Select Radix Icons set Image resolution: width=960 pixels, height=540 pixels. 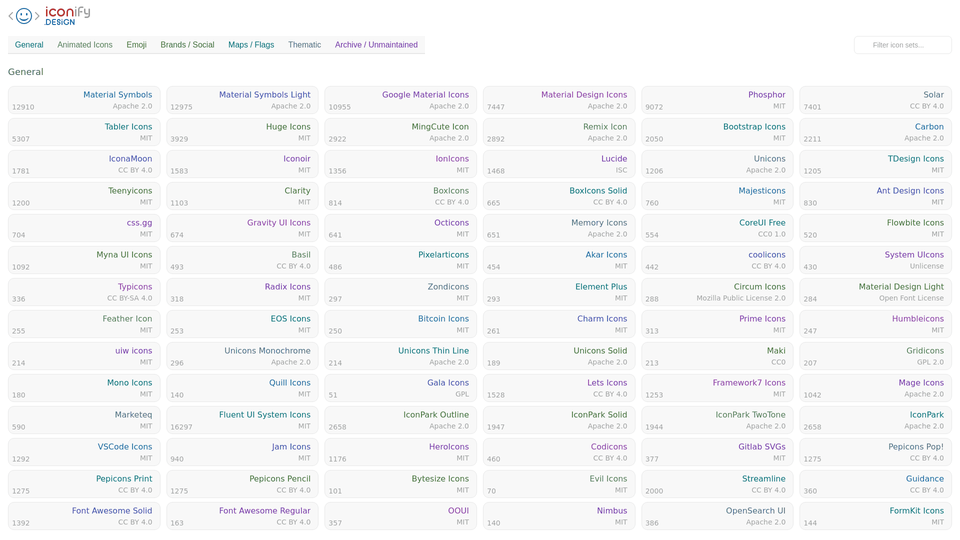[x=242, y=292]
